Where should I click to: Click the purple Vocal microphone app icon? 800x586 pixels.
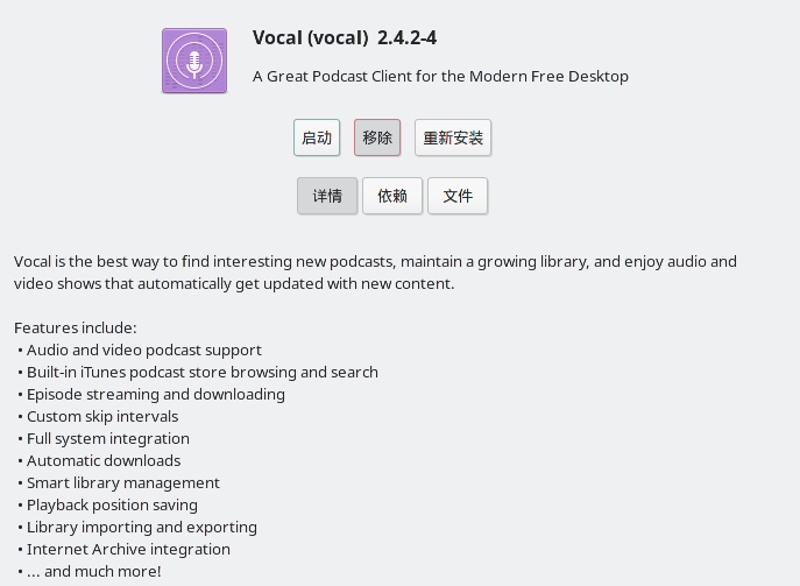(x=194, y=61)
